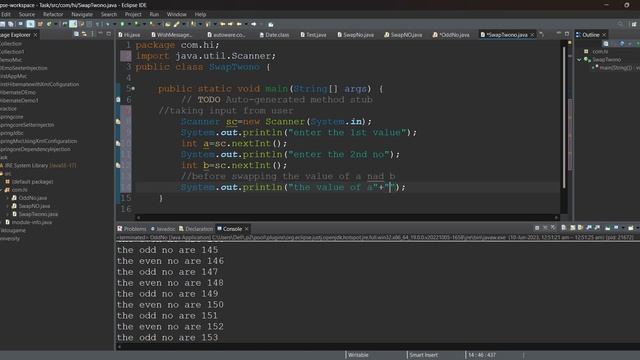This screenshot has height=360, width=640.
Task: Collapse the SwapTwono class in Outline
Action: (x=579, y=60)
